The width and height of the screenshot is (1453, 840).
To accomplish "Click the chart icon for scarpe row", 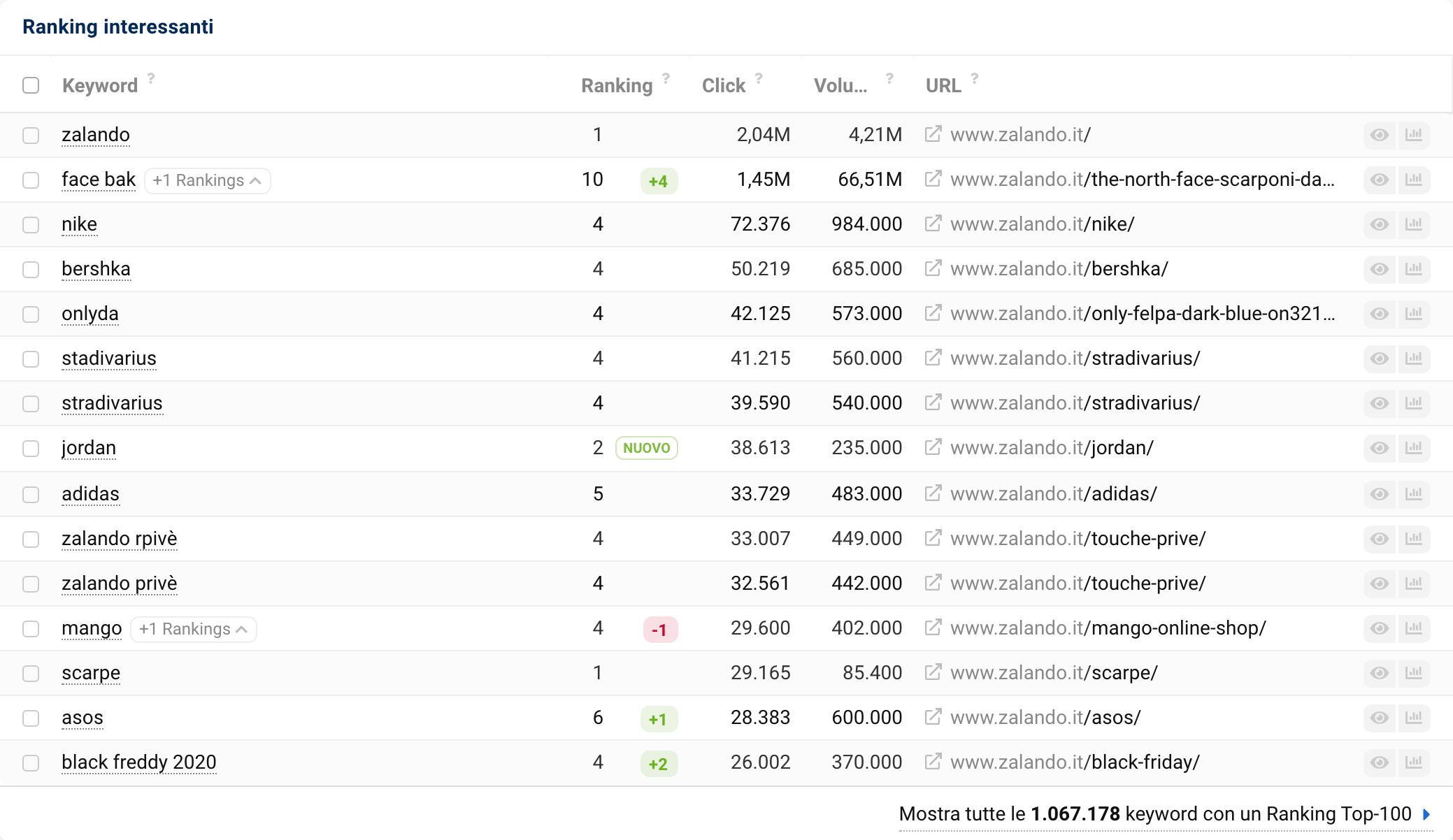I will pos(1414,672).
